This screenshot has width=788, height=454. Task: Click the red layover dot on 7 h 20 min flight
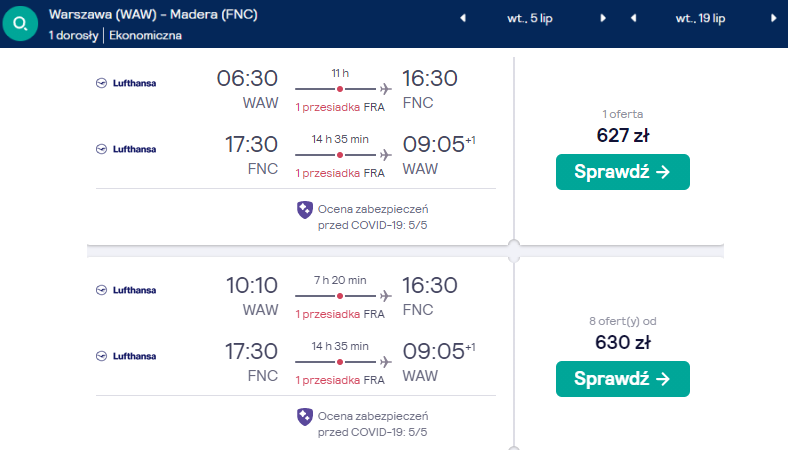coord(340,296)
